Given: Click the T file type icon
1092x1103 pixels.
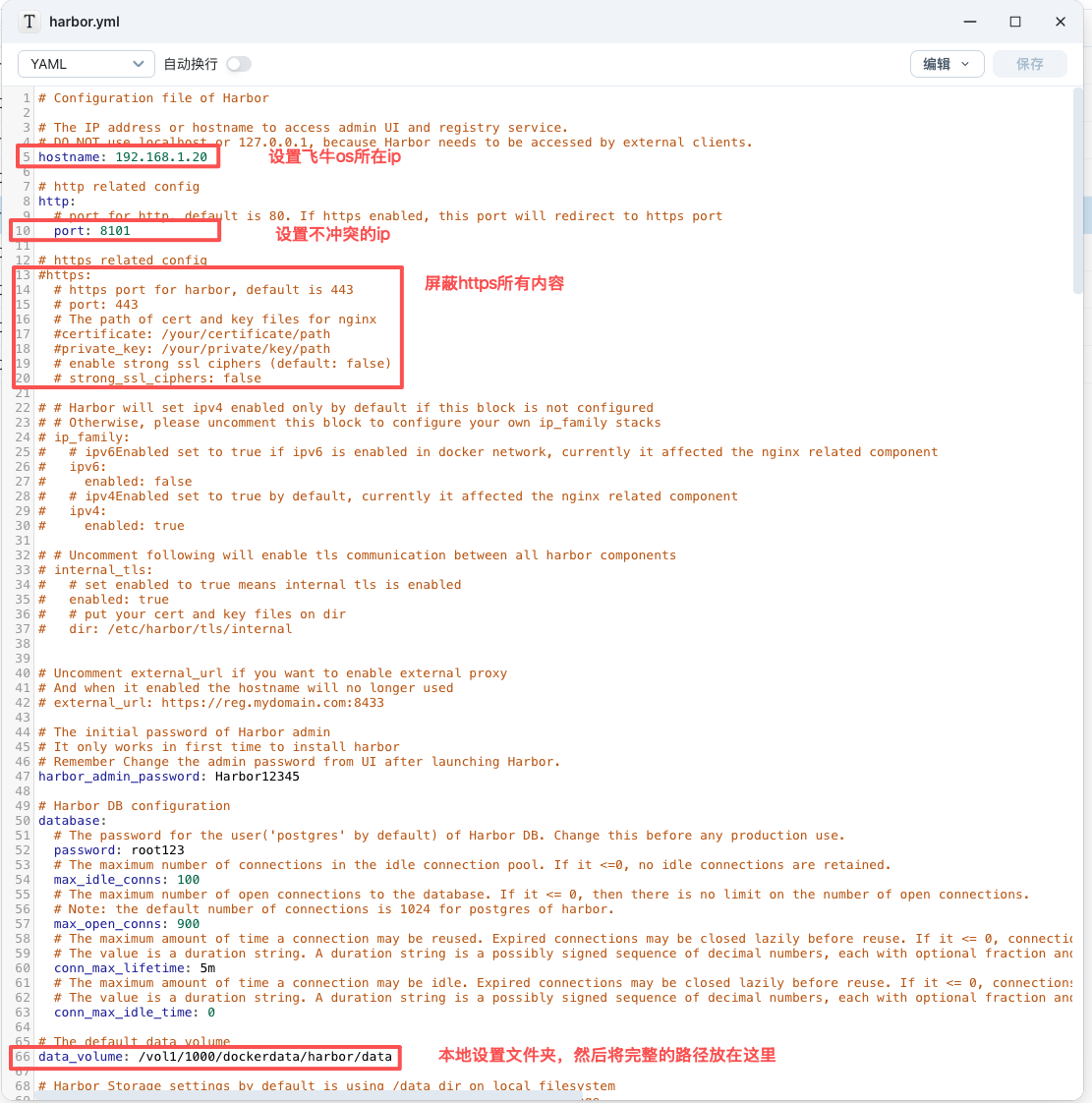Looking at the screenshot, I should tap(29, 22).
